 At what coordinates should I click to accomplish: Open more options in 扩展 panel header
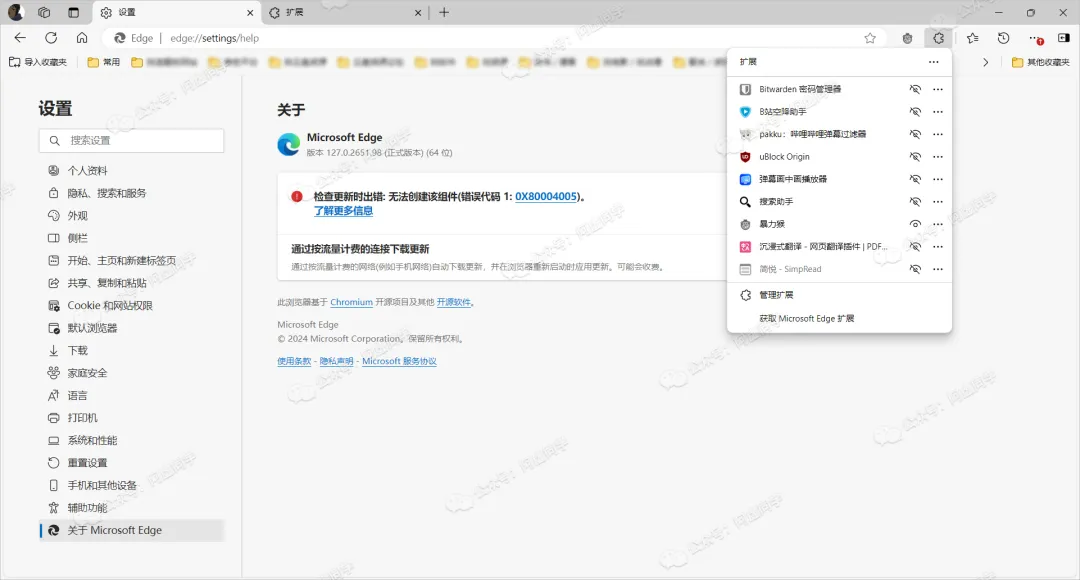click(x=933, y=62)
